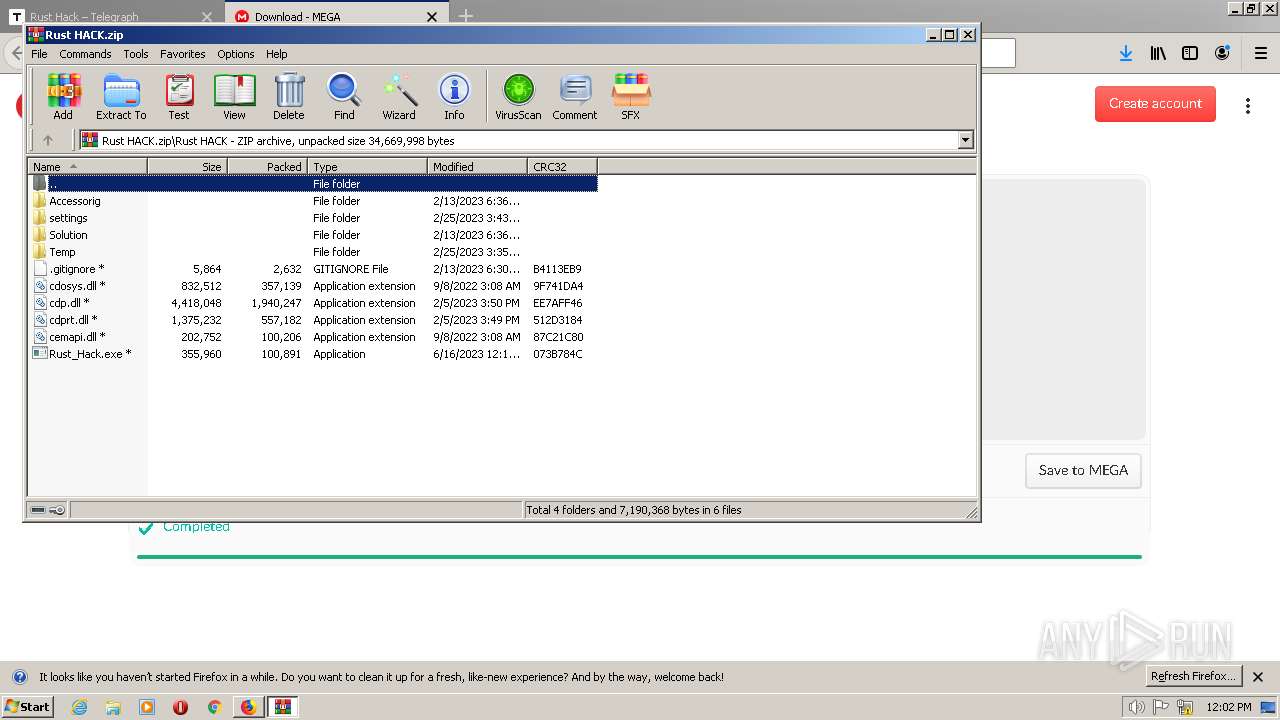Select the Accessorig folder
This screenshot has height=720, width=1280.
(x=75, y=201)
